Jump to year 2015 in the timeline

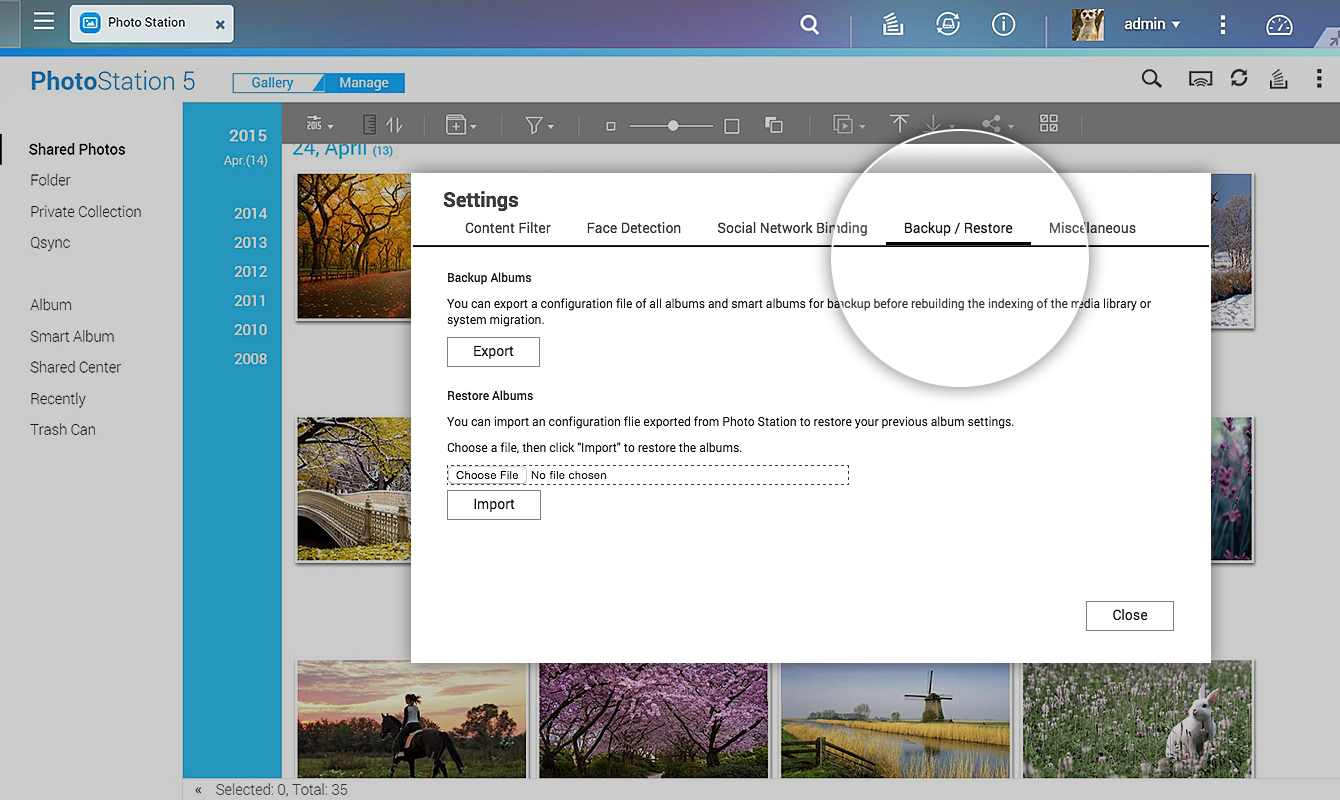[x=248, y=136]
